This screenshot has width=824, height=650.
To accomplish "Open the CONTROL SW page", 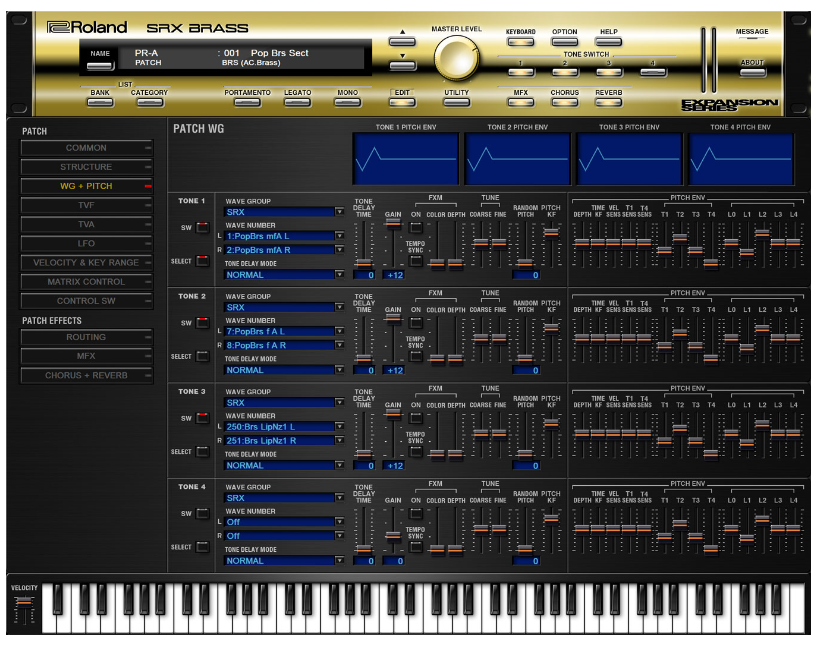I will [87, 301].
